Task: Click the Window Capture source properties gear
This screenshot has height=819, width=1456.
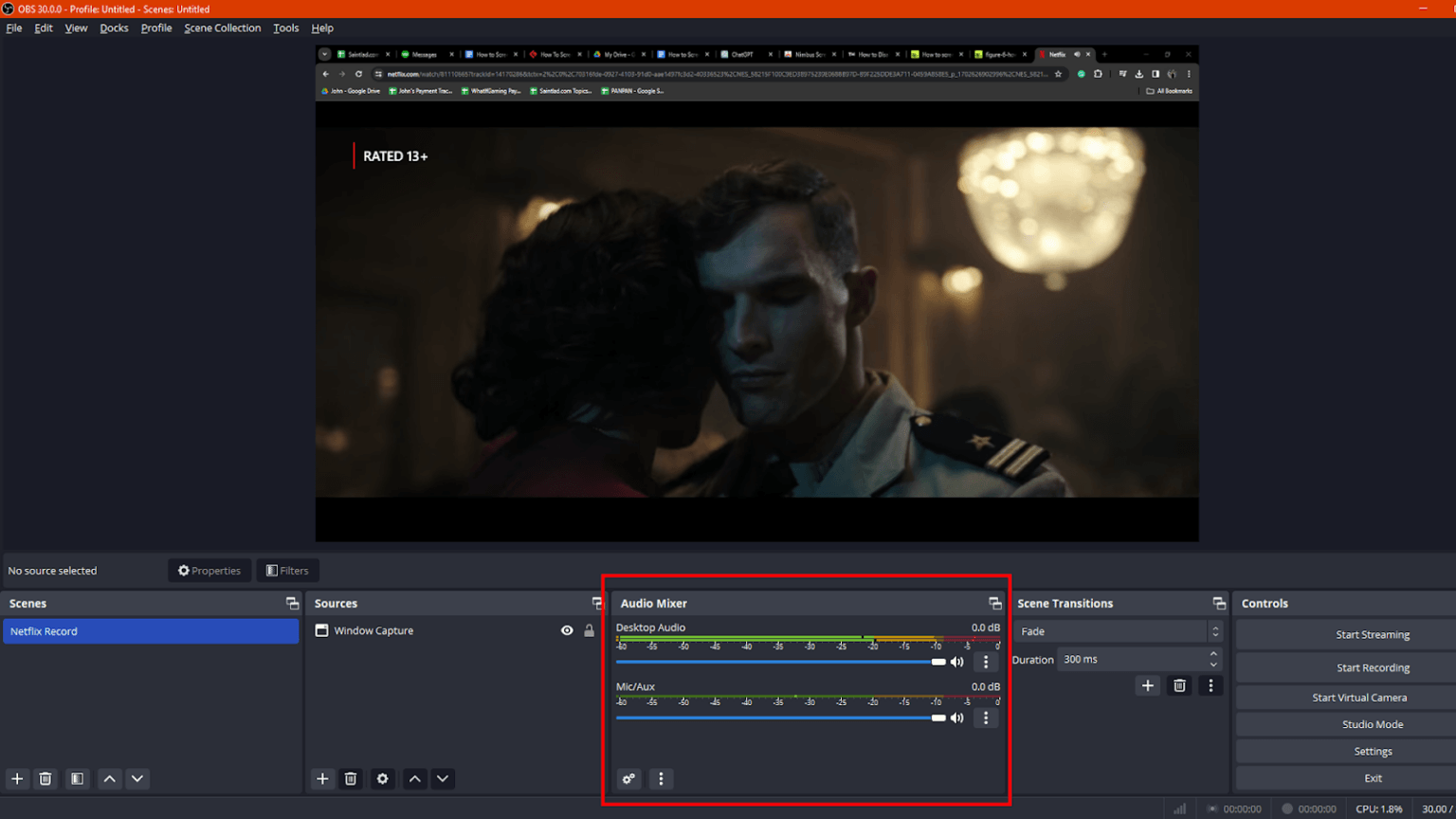Action: click(382, 778)
